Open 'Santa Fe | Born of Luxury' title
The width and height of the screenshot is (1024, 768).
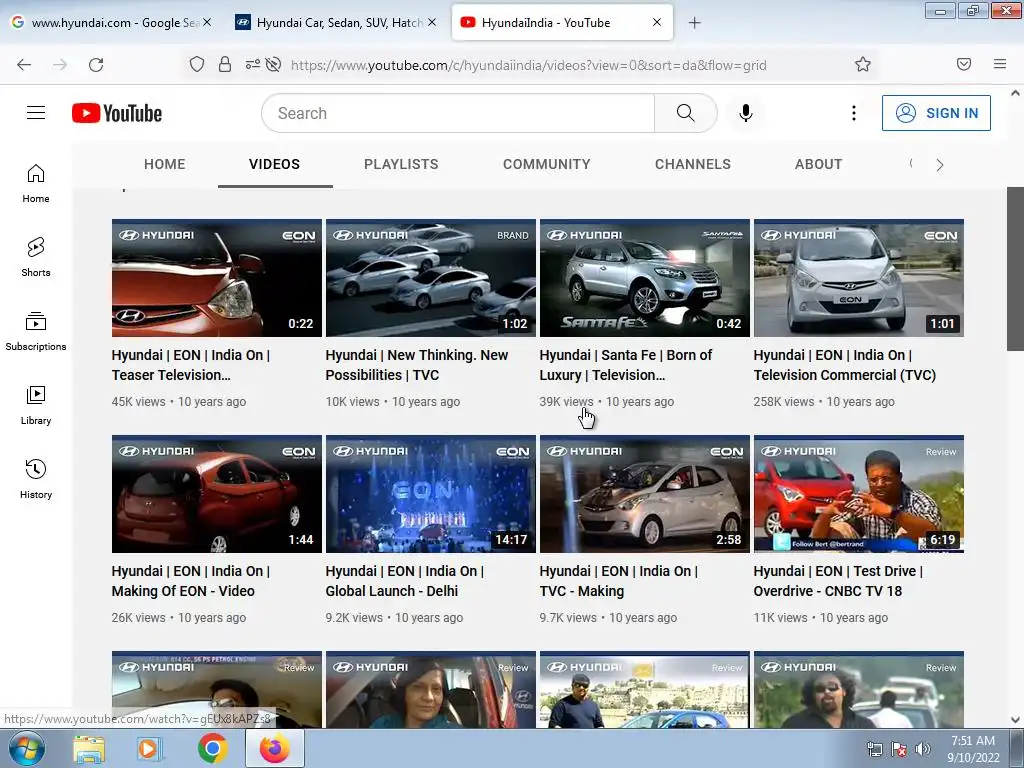[x=626, y=365]
